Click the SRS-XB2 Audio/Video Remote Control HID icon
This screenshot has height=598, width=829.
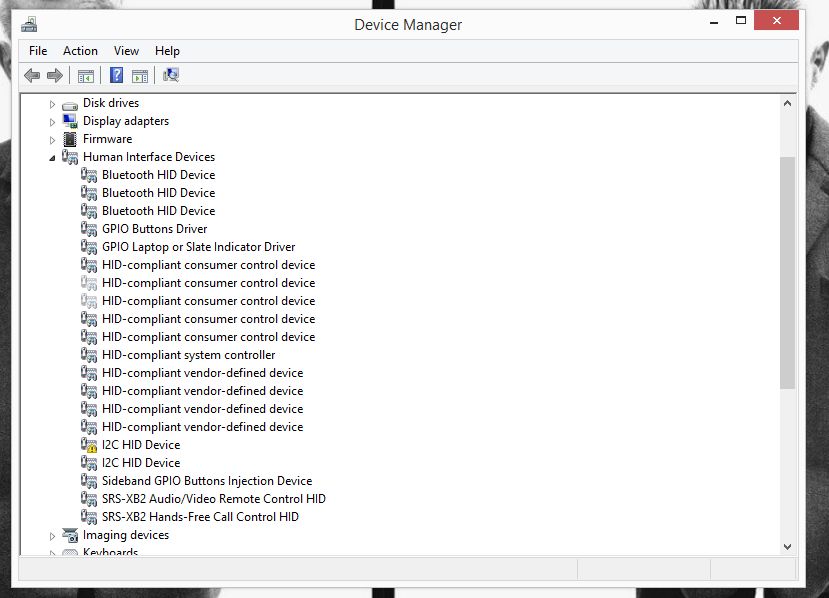[89, 499]
